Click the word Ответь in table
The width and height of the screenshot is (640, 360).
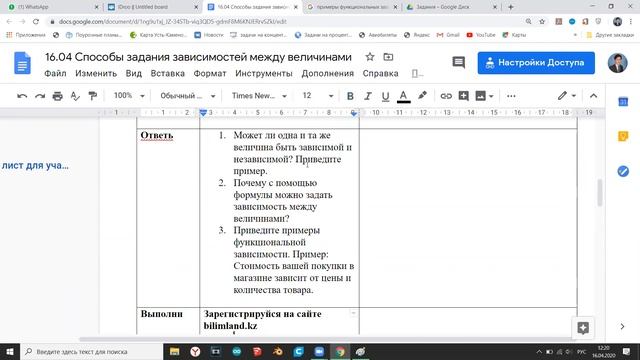tap(157, 135)
